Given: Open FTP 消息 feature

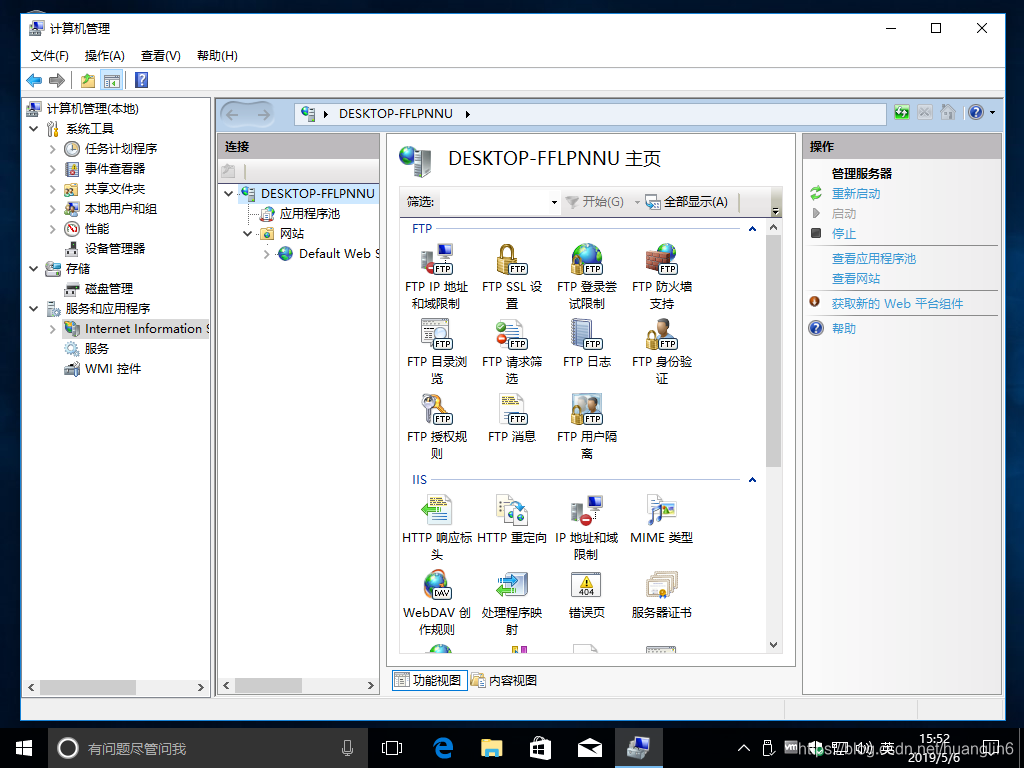Looking at the screenshot, I should 512,419.
